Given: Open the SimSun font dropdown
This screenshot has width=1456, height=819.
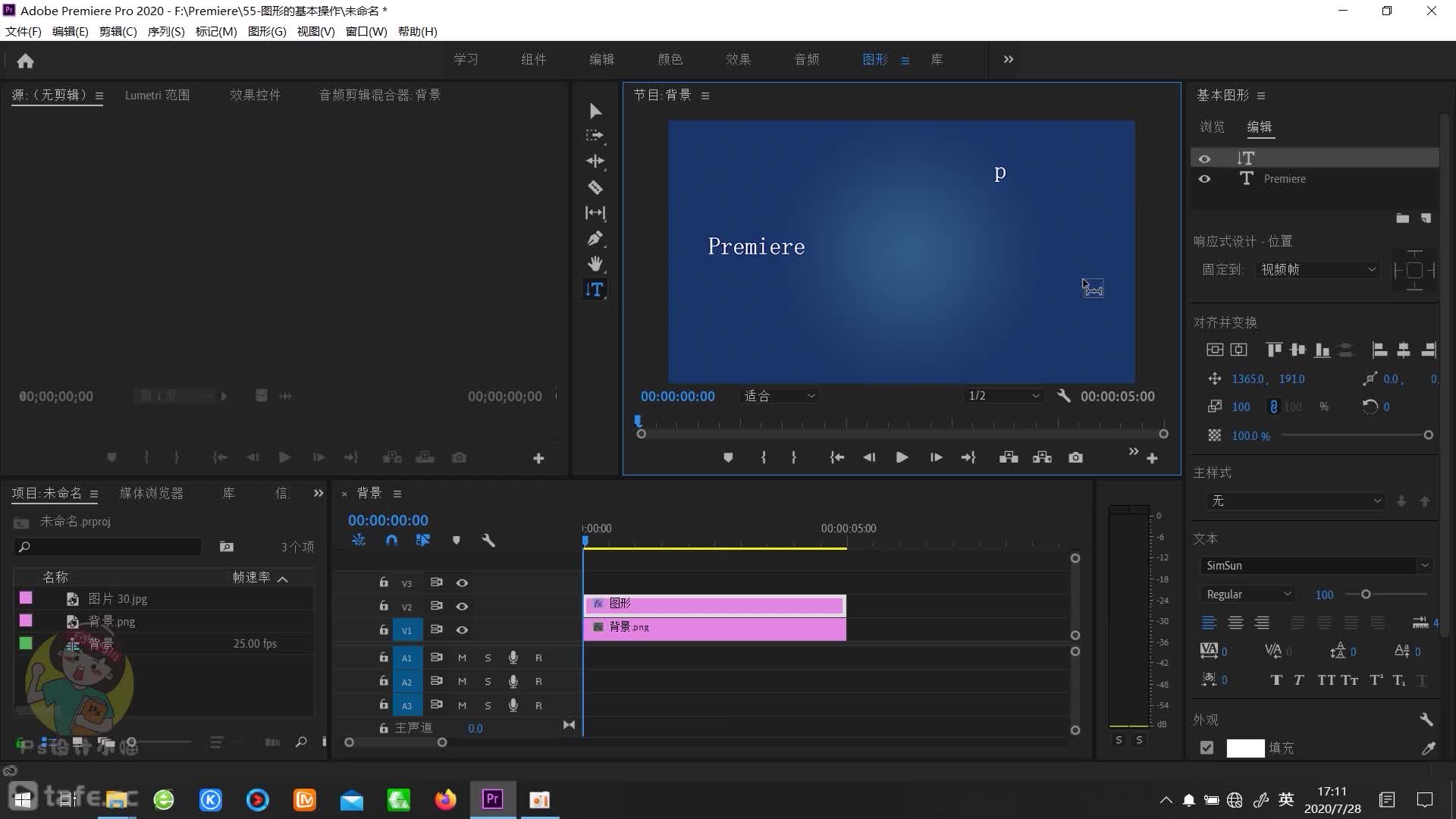Looking at the screenshot, I should (x=1316, y=566).
